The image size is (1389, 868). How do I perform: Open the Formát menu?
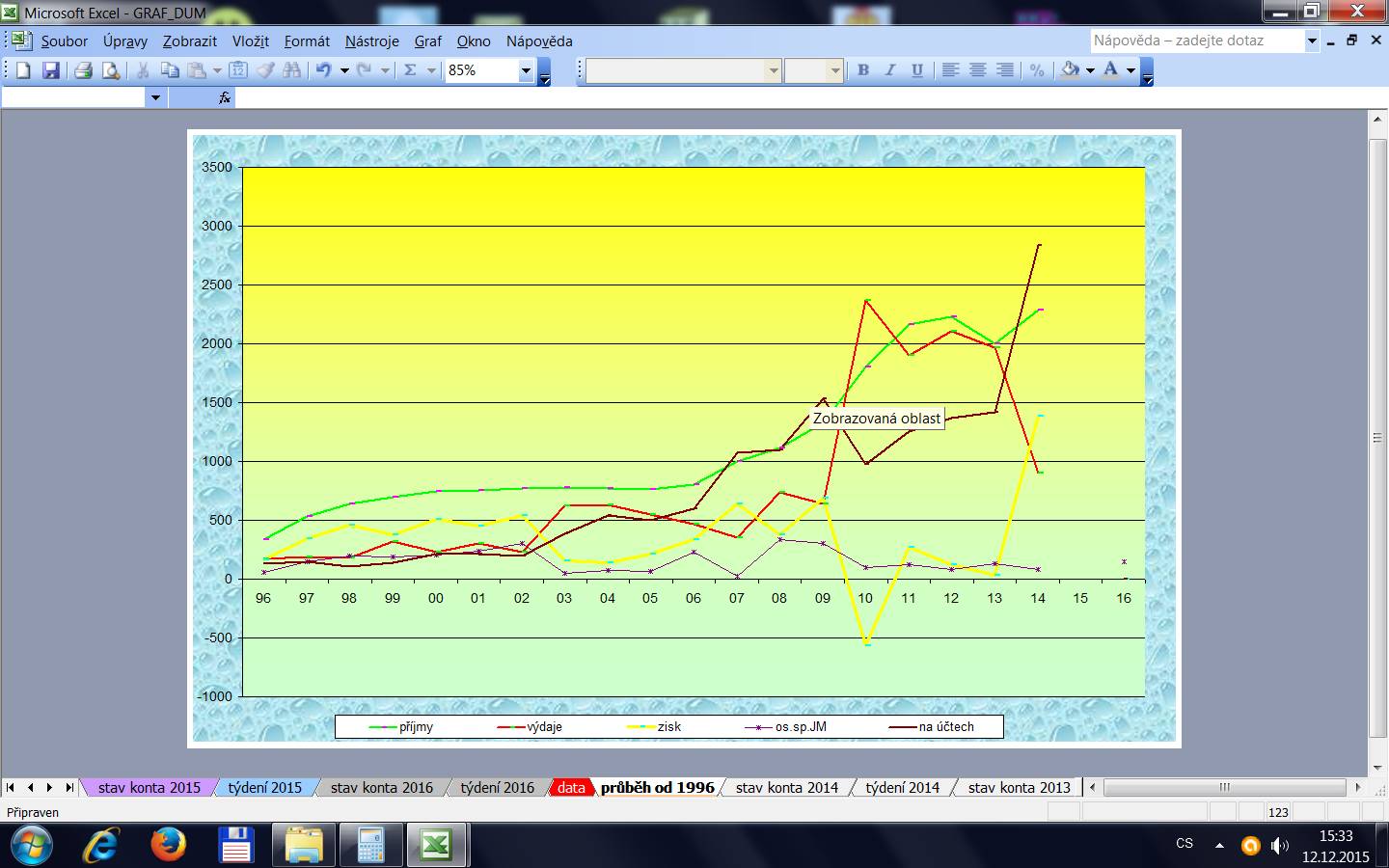point(307,41)
